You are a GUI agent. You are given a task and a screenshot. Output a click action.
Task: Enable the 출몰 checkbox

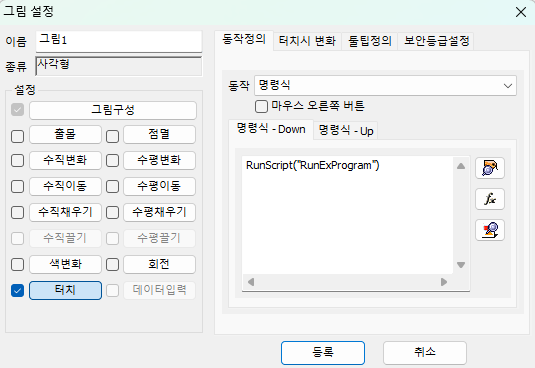pyautogui.click(x=17, y=136)
